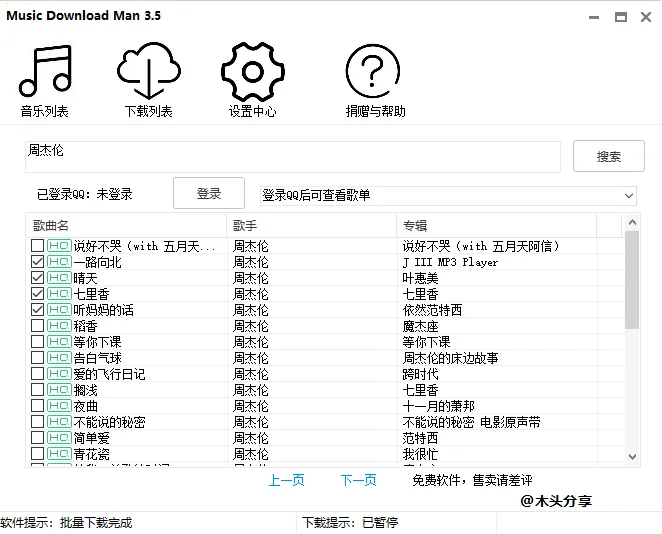
Task: Click the HQ badge next to 简单爱
Action: click(59, 438)
